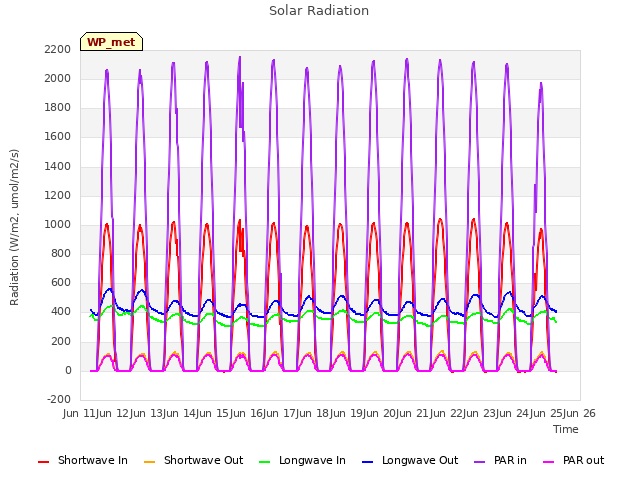Screen dimensions: 640x480
Task: Select the Shortwave In legend entry
Action: [83, 460]
